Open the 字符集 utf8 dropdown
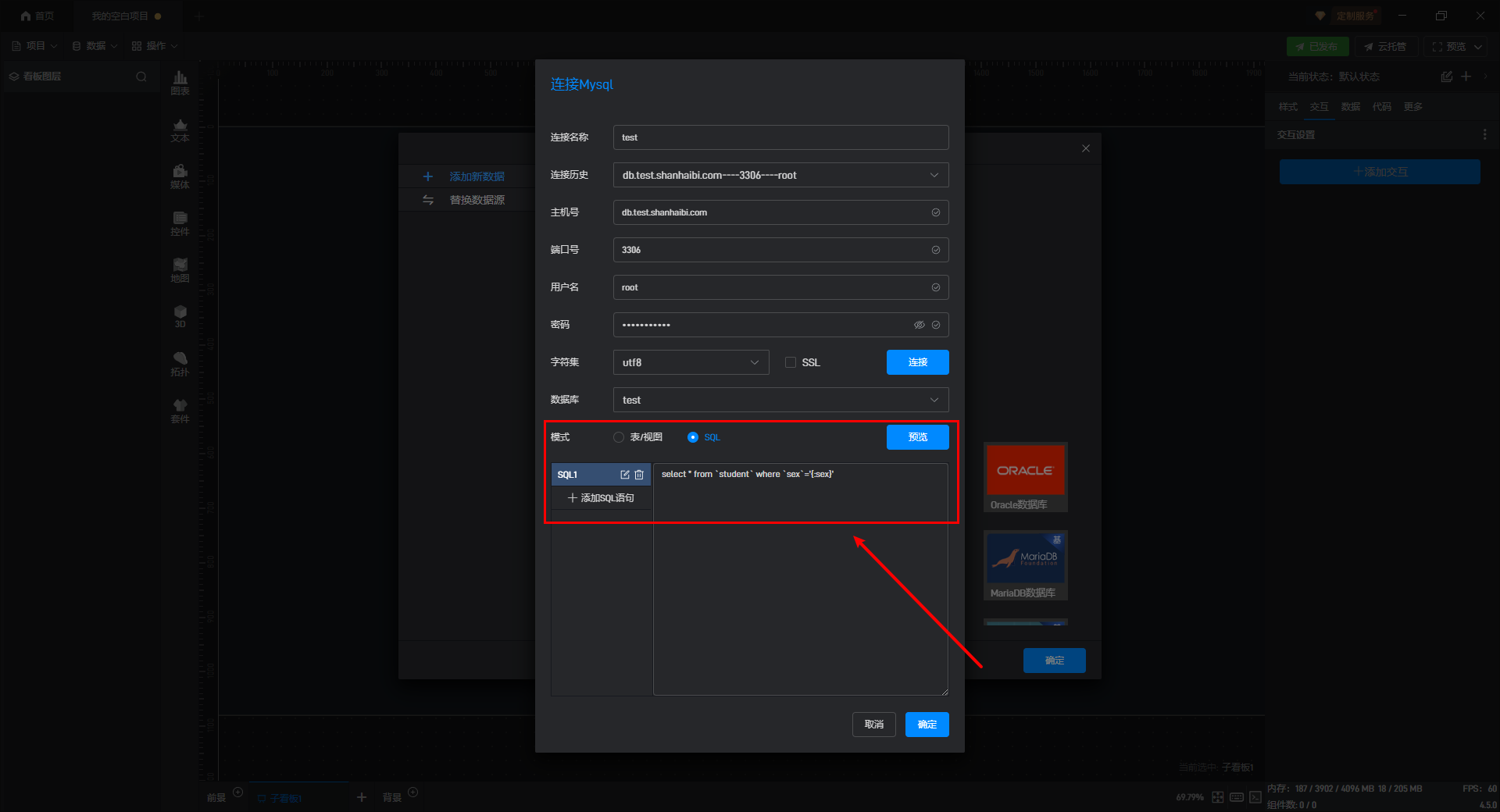The image size is (1500, 812). tap(691, 362)
